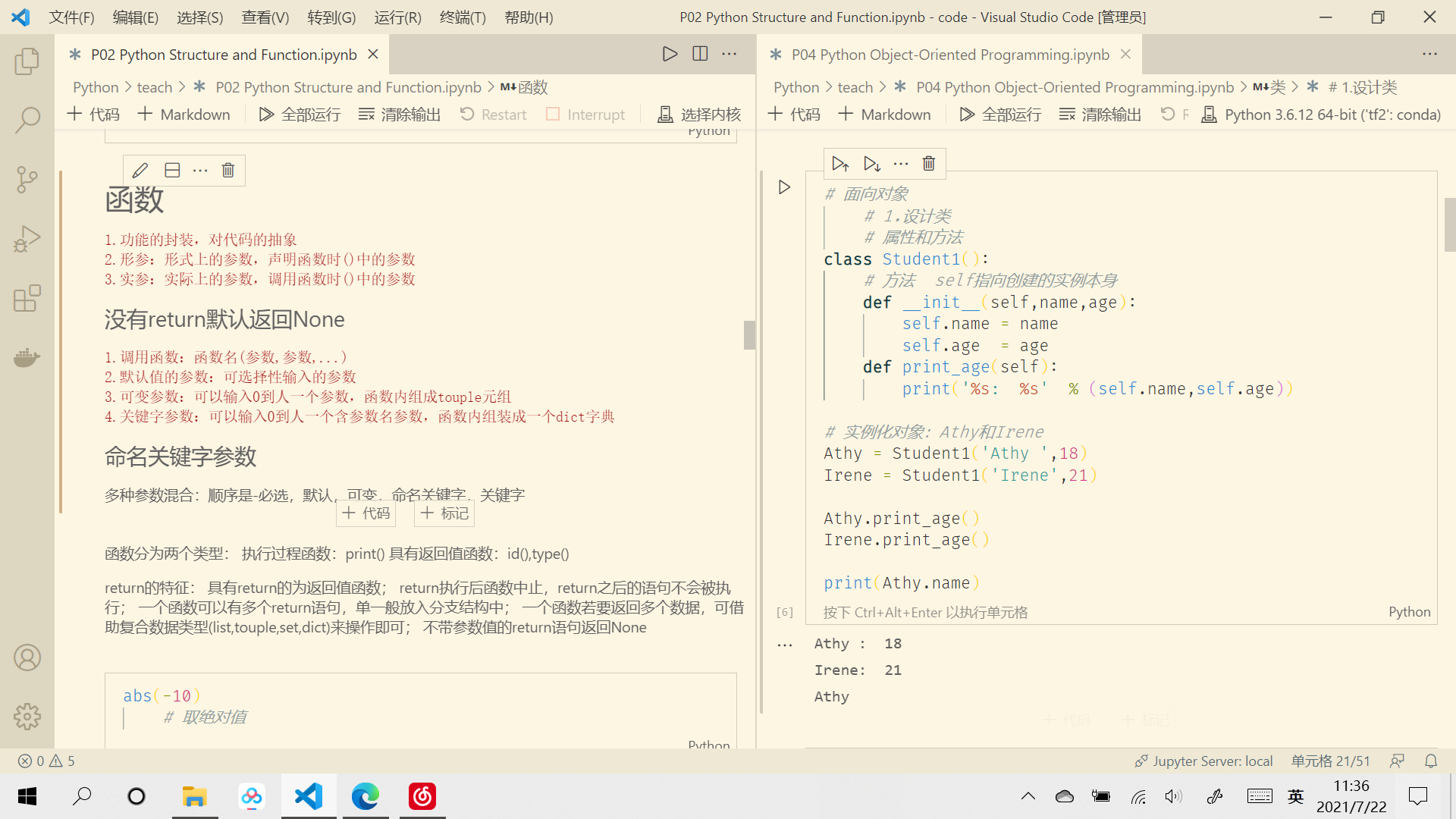Screen dimensions: 1456x819
Task: Interrupt the P02 notebook kernel
Action: pos(585,114)
